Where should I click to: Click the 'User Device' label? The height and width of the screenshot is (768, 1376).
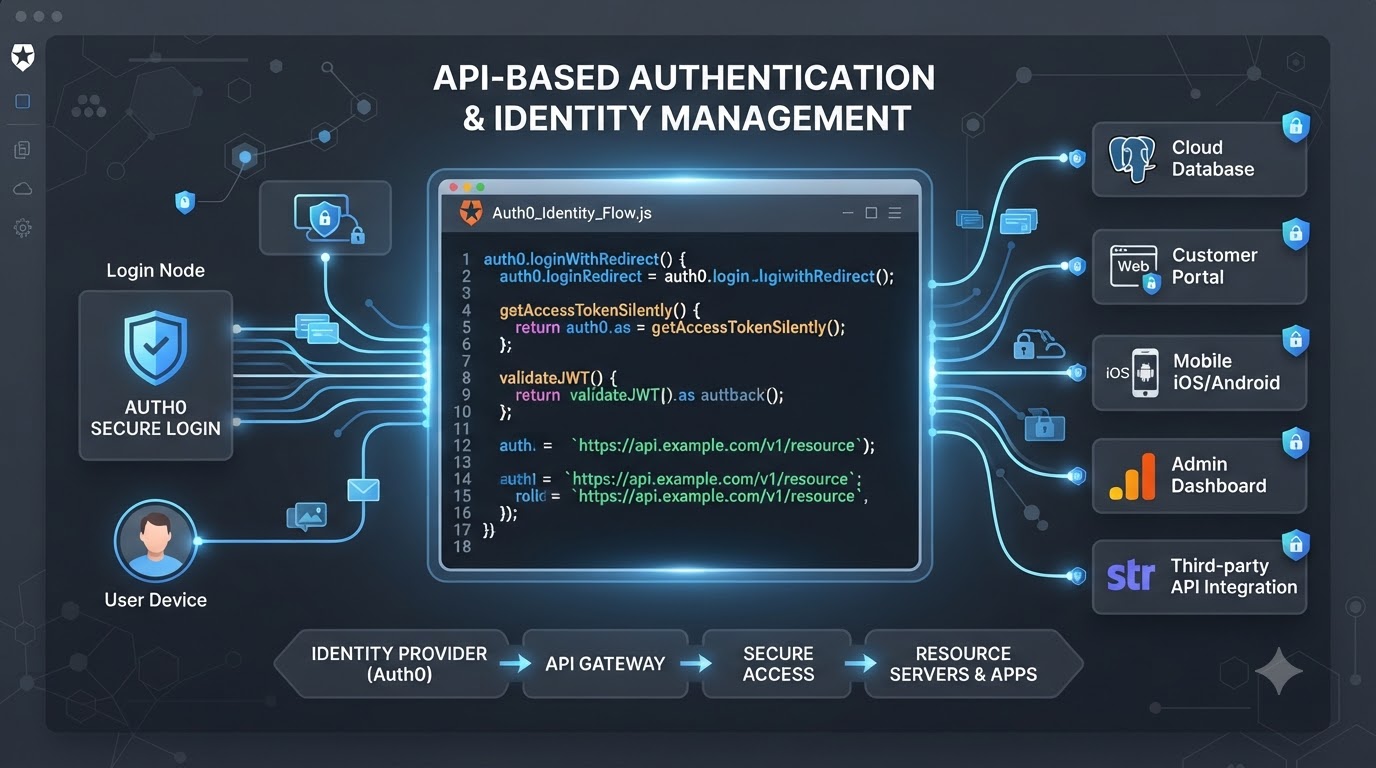[155, 600]
